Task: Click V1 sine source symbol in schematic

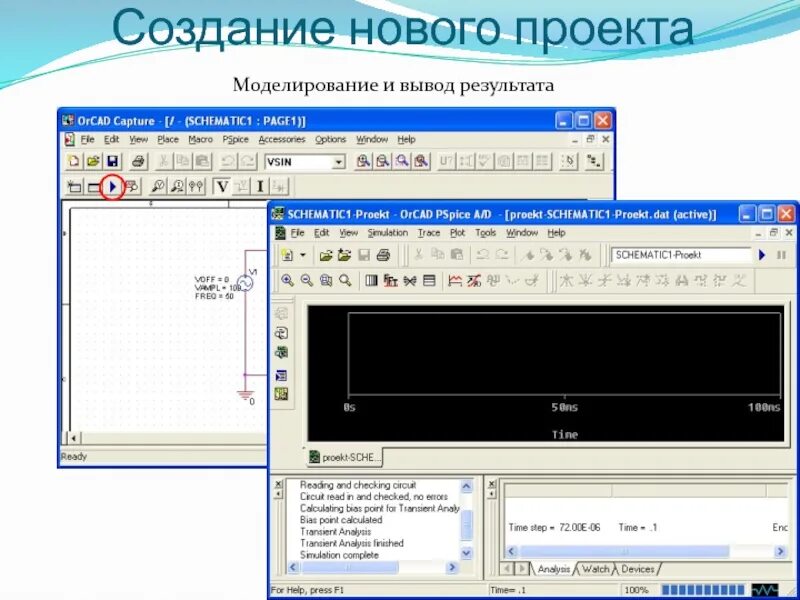Action: (245, 282)
